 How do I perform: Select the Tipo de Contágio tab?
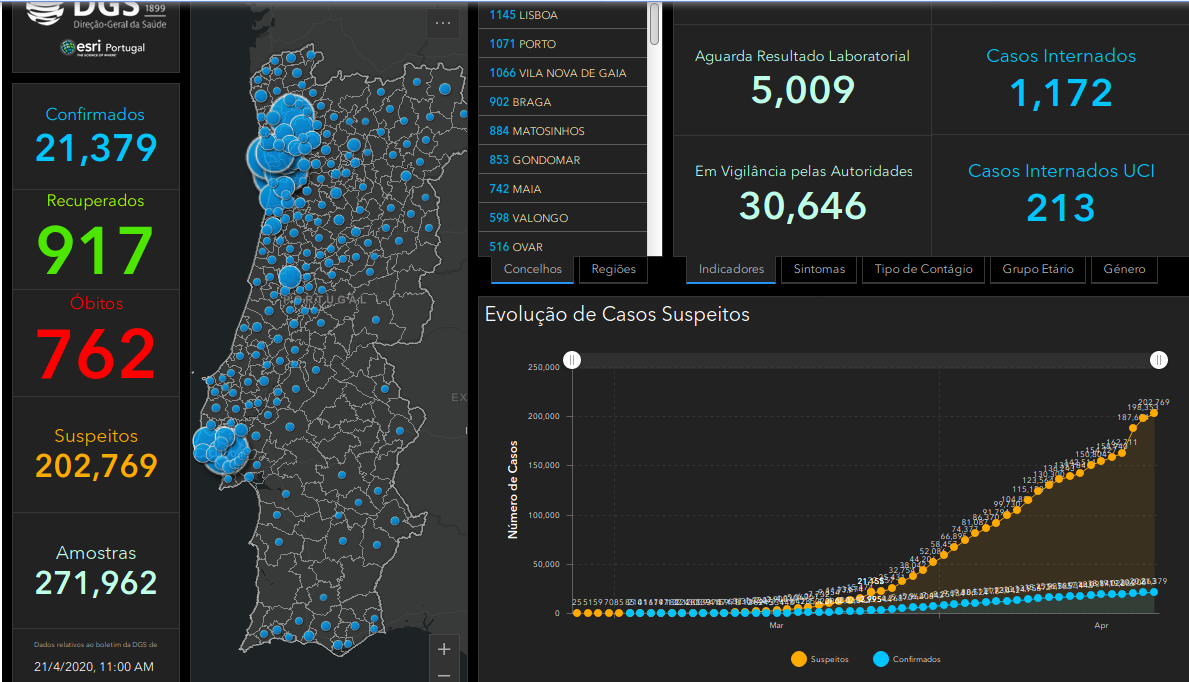(x=923, y=269)
